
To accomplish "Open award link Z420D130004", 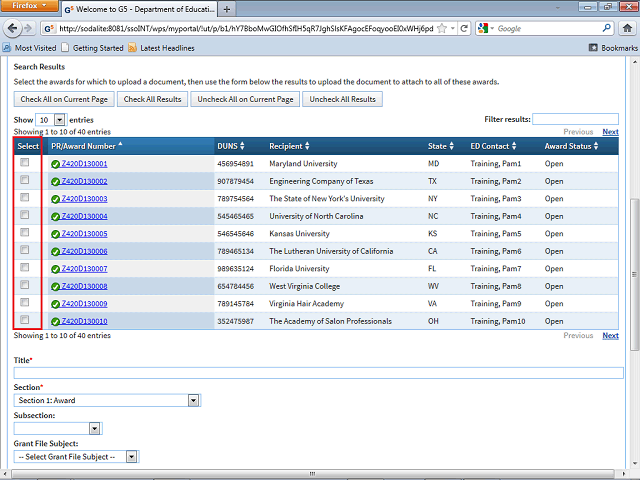I will click(84, 216).
